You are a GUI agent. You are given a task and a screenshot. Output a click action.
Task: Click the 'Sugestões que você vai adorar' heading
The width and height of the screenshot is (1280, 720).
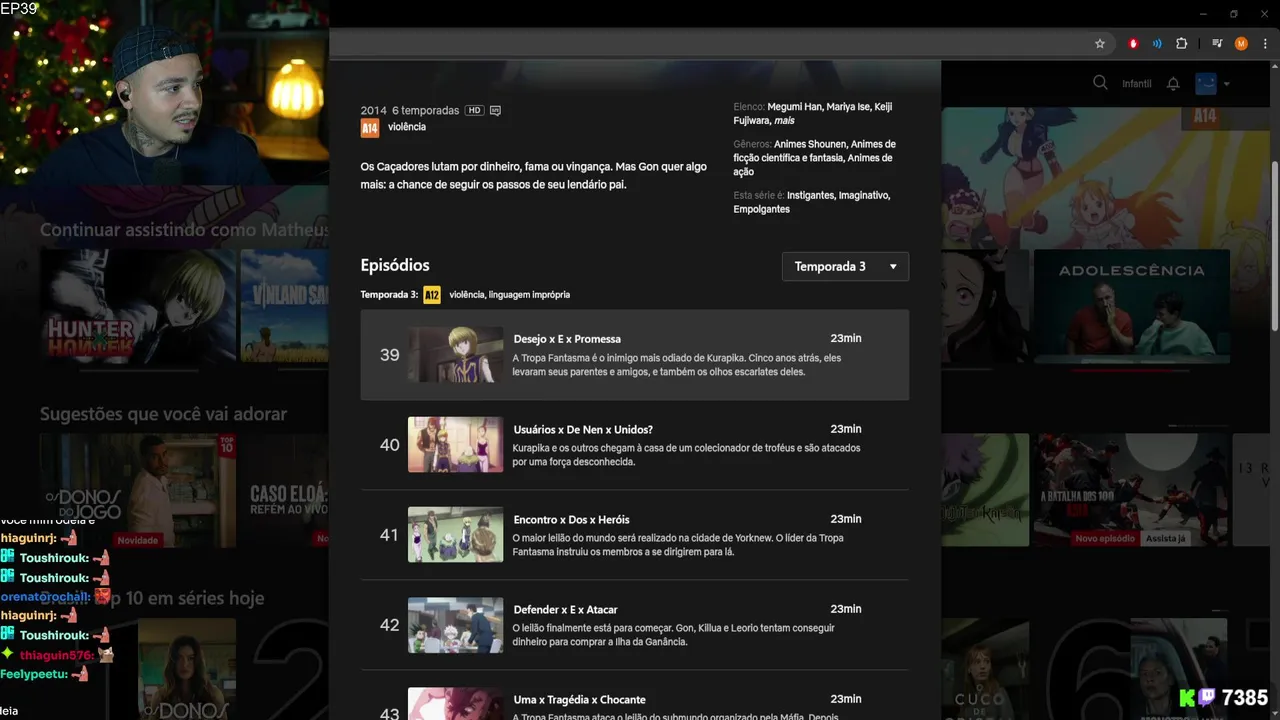tap(163, 414)
